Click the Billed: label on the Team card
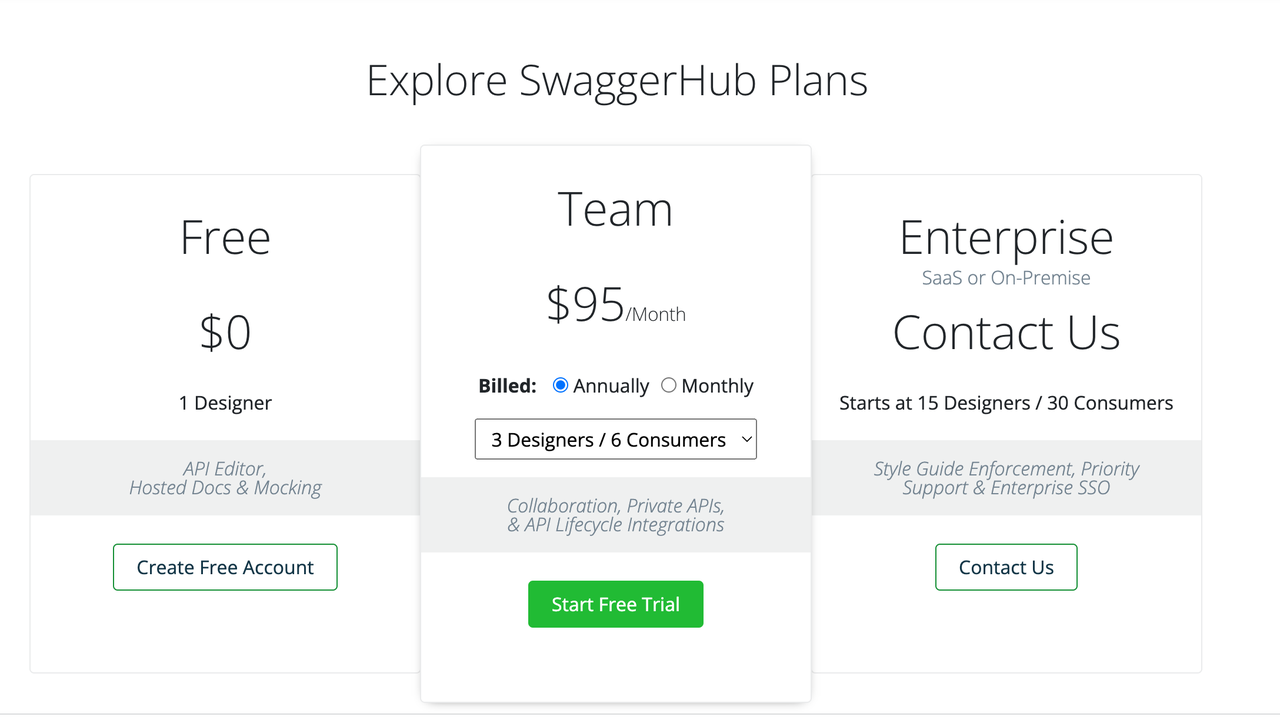Screen dimensions: 1280x717 507,385
